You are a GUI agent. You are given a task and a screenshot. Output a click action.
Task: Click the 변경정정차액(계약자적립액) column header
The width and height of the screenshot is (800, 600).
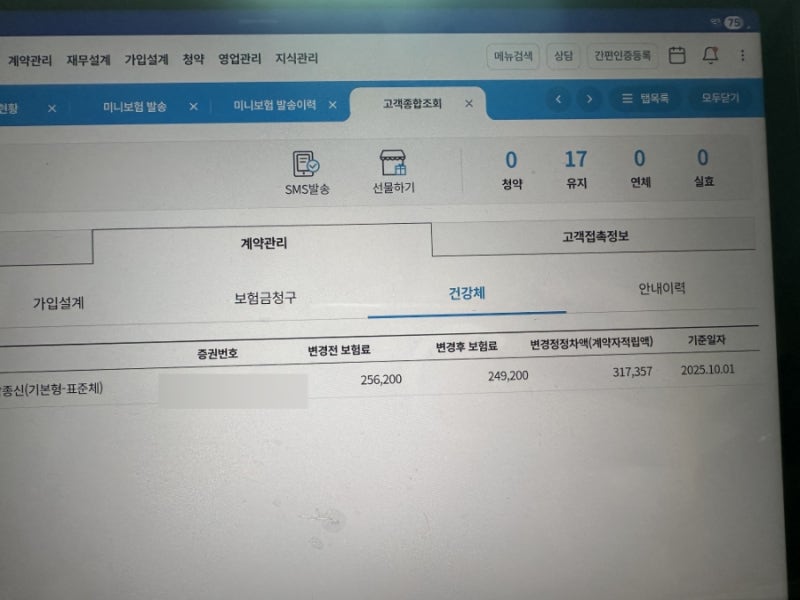pyautogui.click(x=591, y=343)
